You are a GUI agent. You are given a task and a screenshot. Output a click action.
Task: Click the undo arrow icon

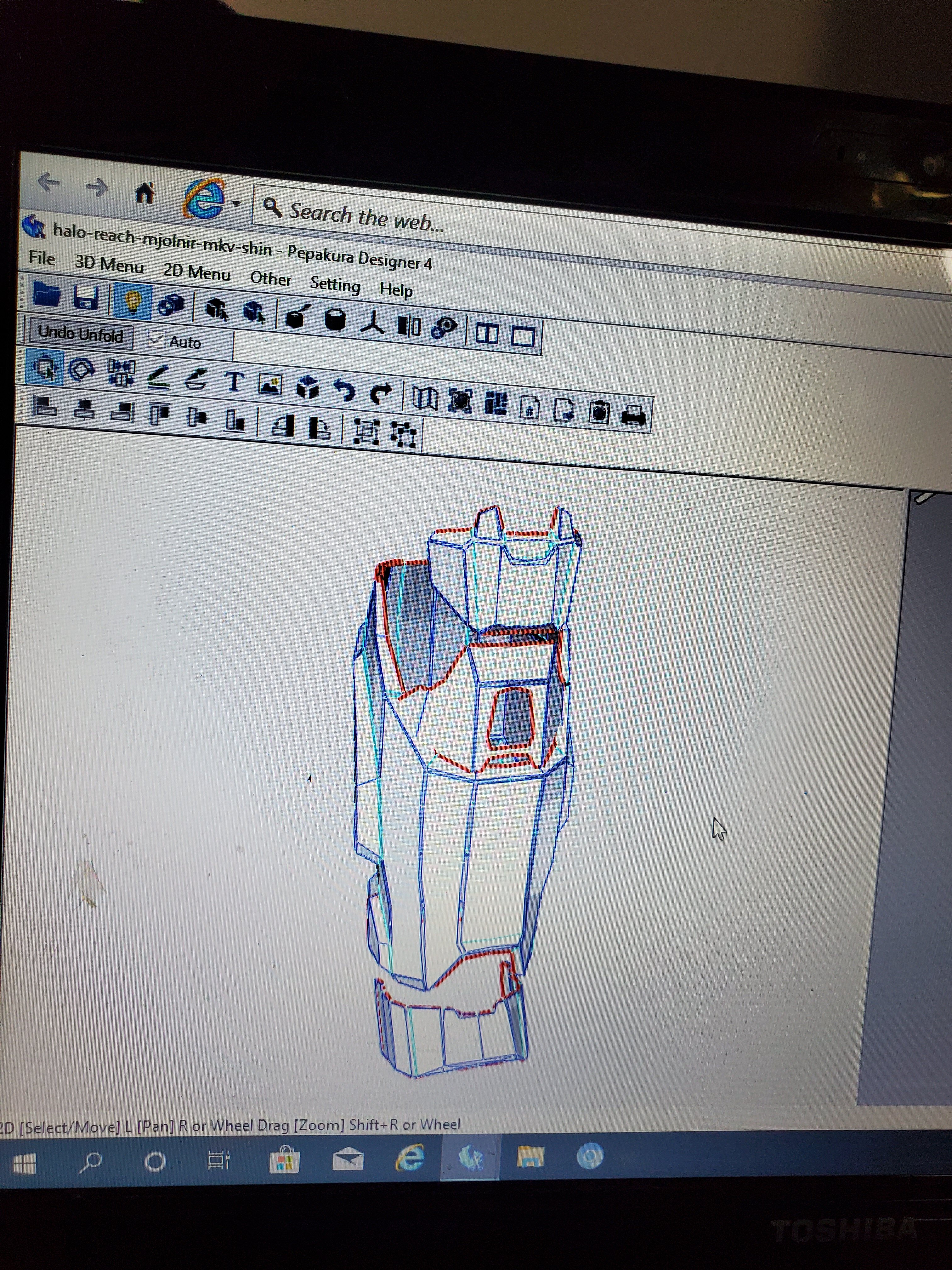344,390
